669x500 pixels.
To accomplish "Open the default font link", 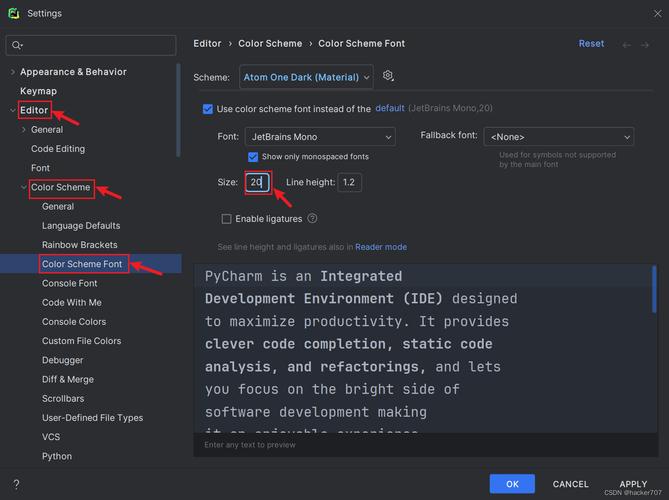I will click(x=390, y=108).
